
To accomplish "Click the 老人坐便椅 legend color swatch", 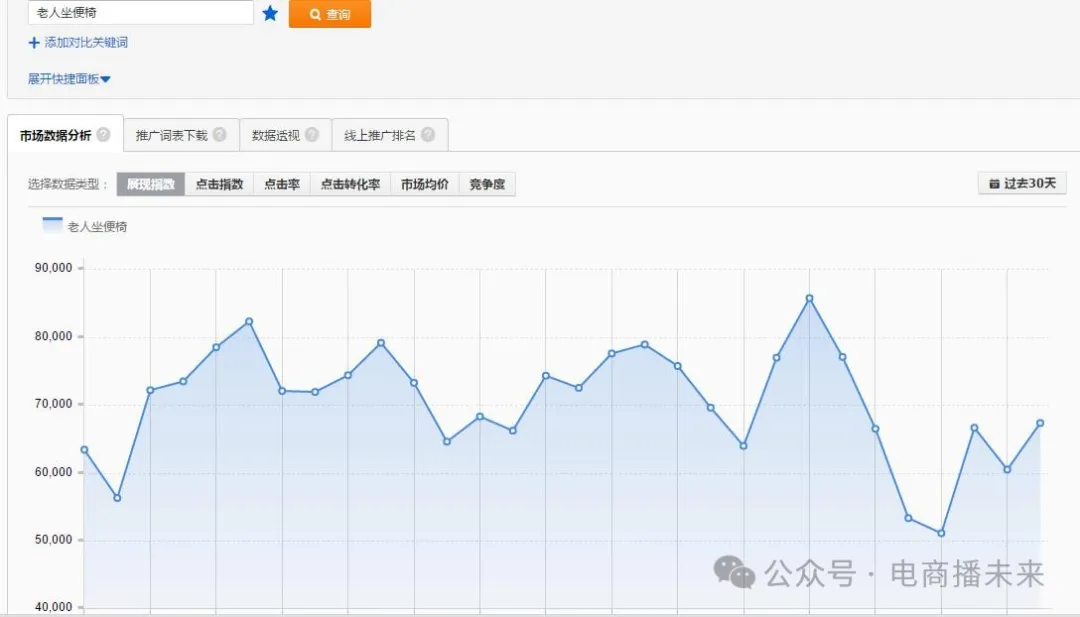I will (x=52, y=225).
